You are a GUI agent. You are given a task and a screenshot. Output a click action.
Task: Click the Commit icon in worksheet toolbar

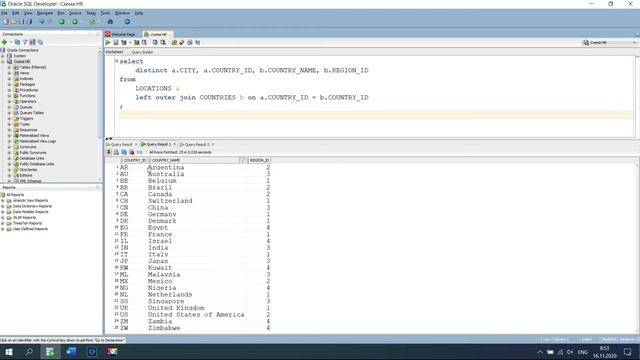(x=155, y=42)
